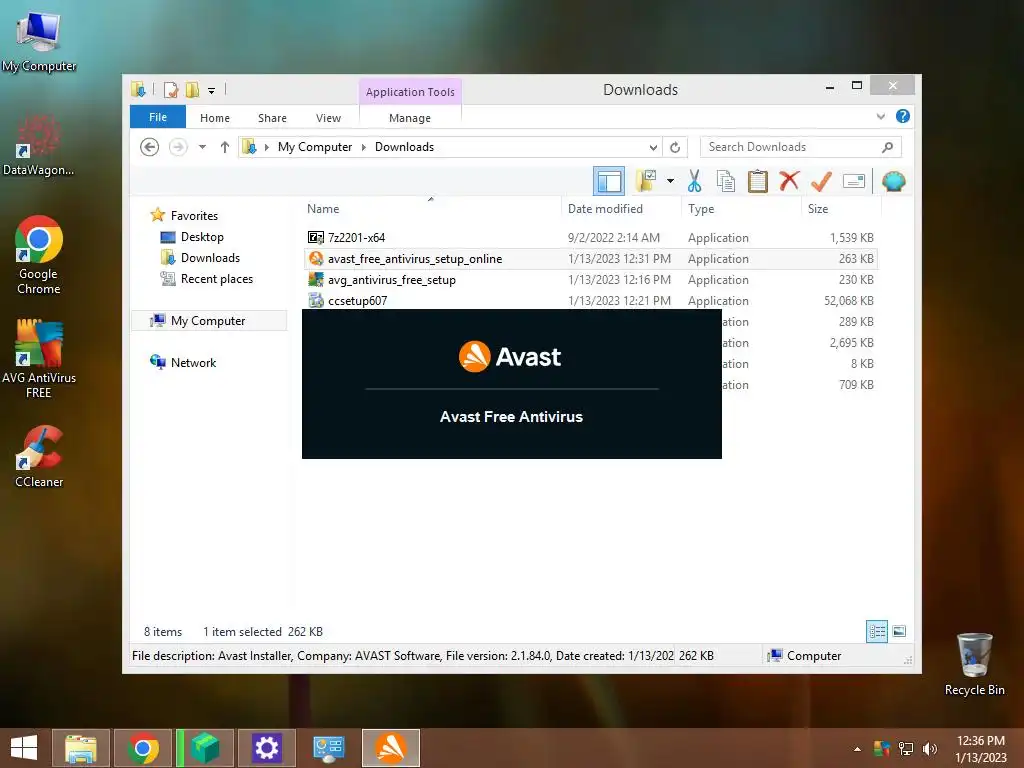Open Desktop in the navigation pane

pyautogui.click(x=202, y=237)
